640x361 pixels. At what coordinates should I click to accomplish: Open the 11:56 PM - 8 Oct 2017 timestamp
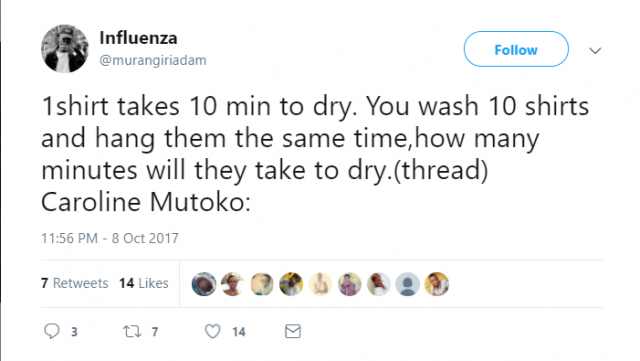110,238
